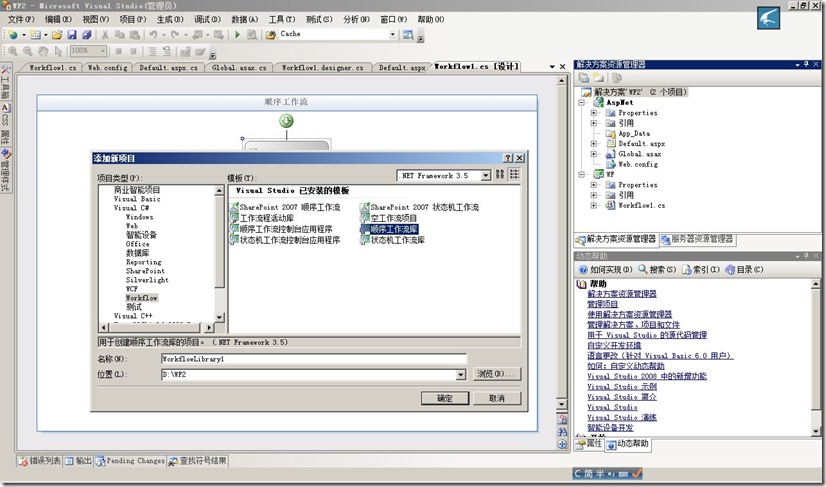Select 顺序工作流控制台应用程序 template
This screenshot has width=826, height=487.
281,229
